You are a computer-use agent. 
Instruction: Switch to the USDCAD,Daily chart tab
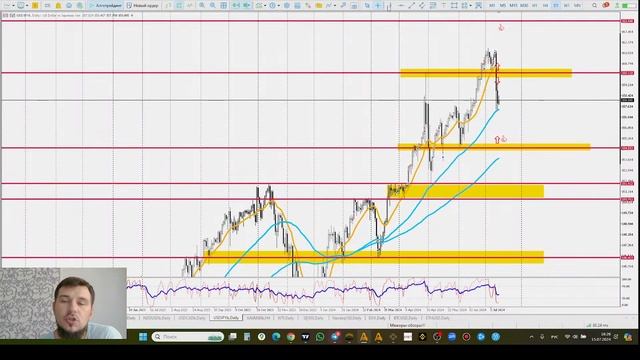(191, 318)
